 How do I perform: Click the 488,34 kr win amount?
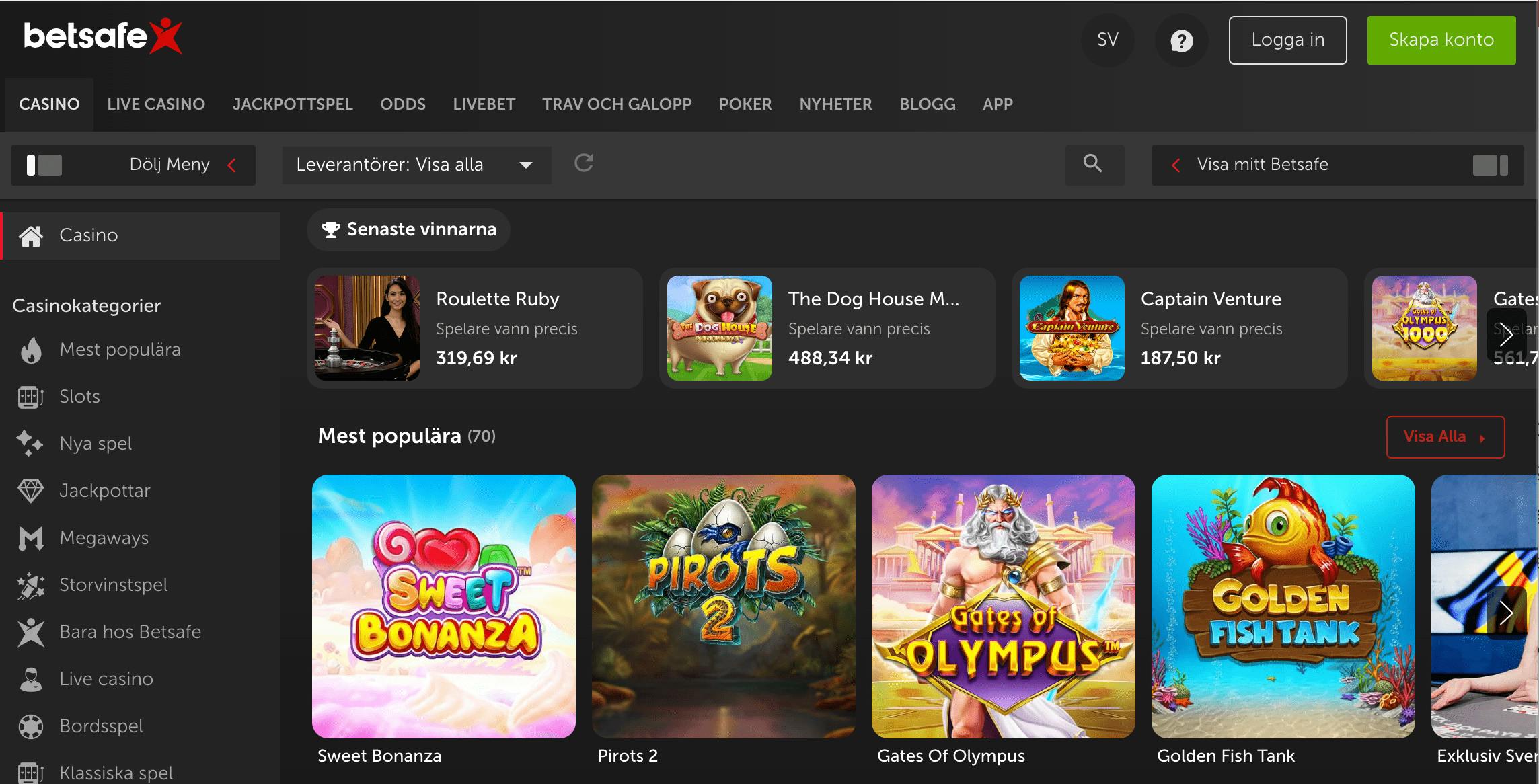pyautogui.click(x=830, y=358)
